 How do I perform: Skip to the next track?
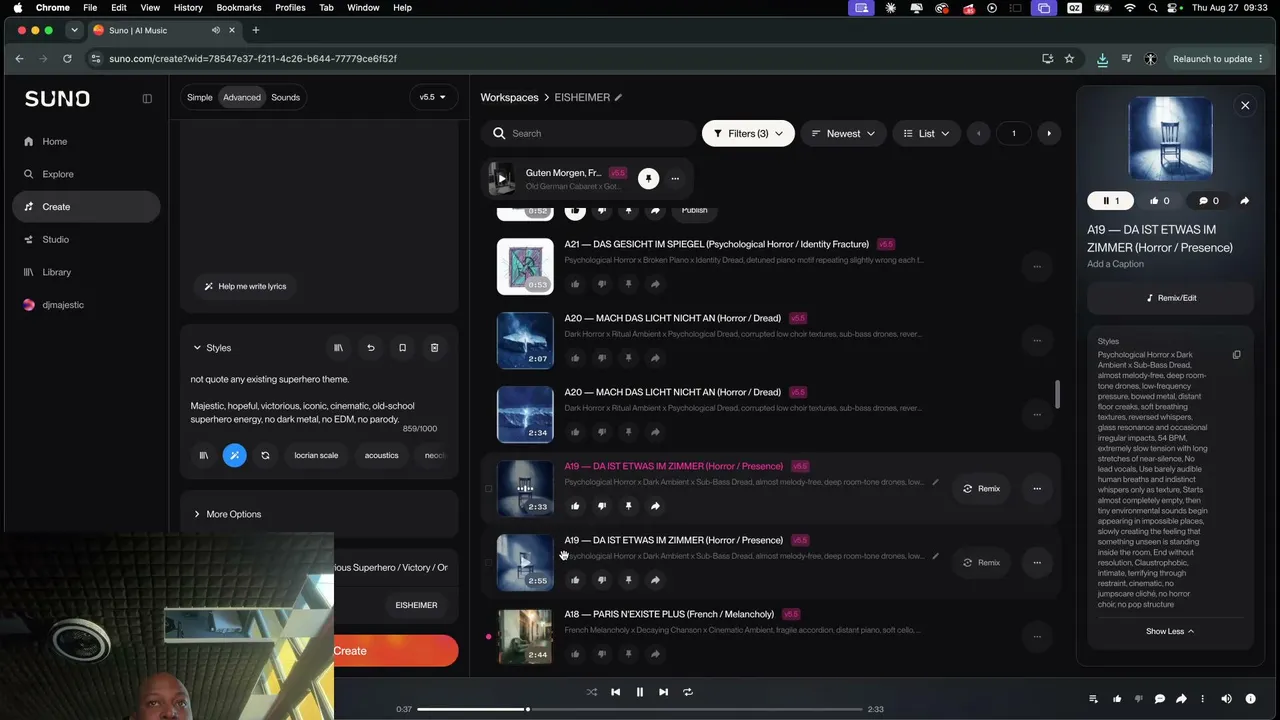[663, 692]
